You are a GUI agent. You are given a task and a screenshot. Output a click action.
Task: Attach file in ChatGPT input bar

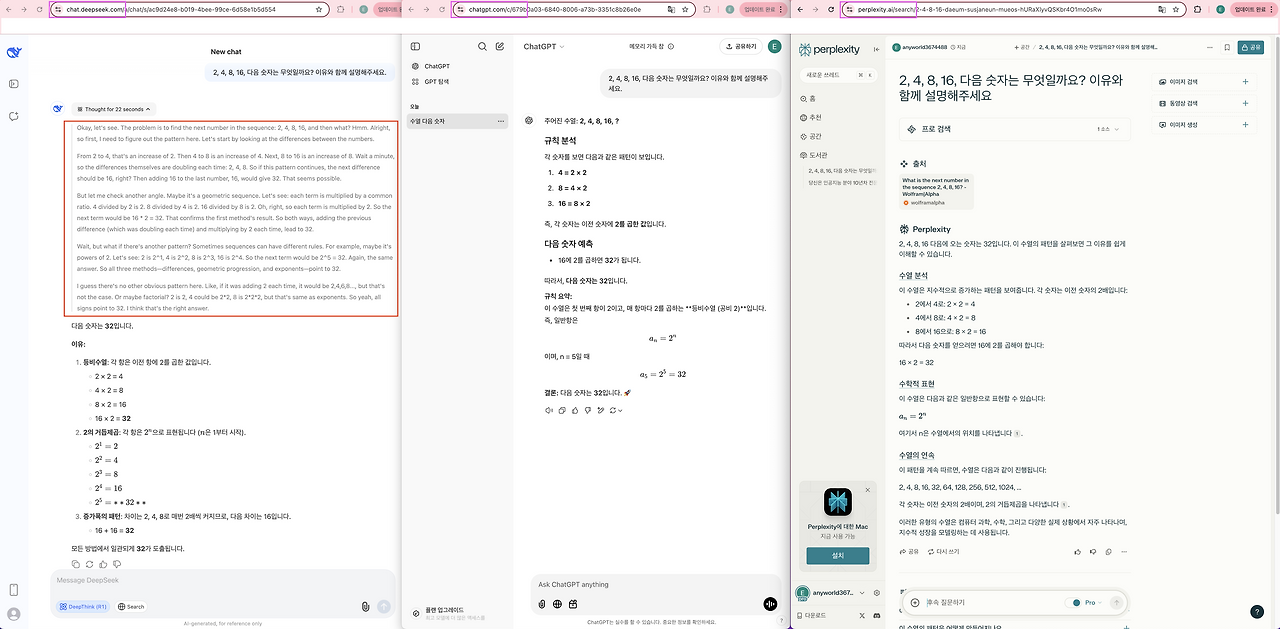[x=542, y=604]
